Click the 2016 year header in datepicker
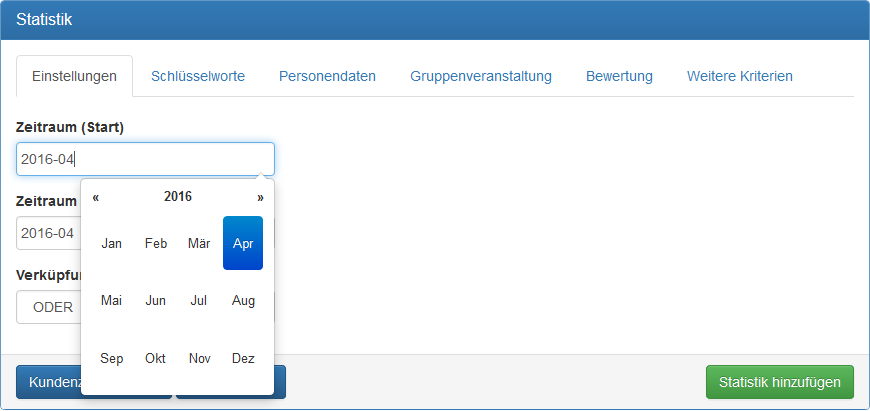 point(178,197)
